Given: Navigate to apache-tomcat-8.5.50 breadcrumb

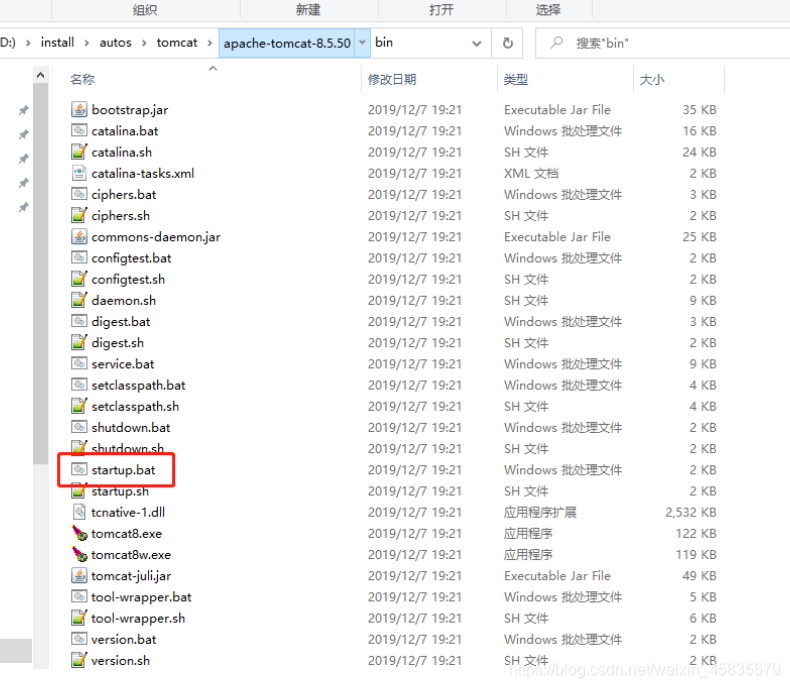Looking at the screenshot, I should (x=287, y=43).
